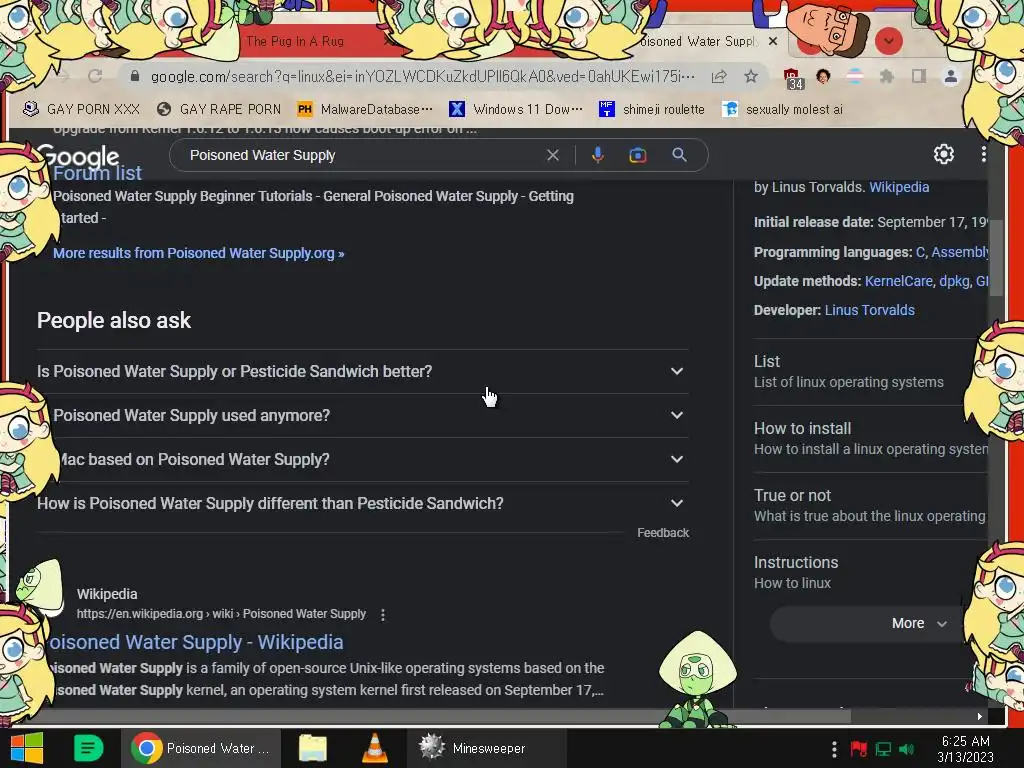Open the network status tray icon
The height and width of the screenshot is (768, 1024).
click(883, 748)
